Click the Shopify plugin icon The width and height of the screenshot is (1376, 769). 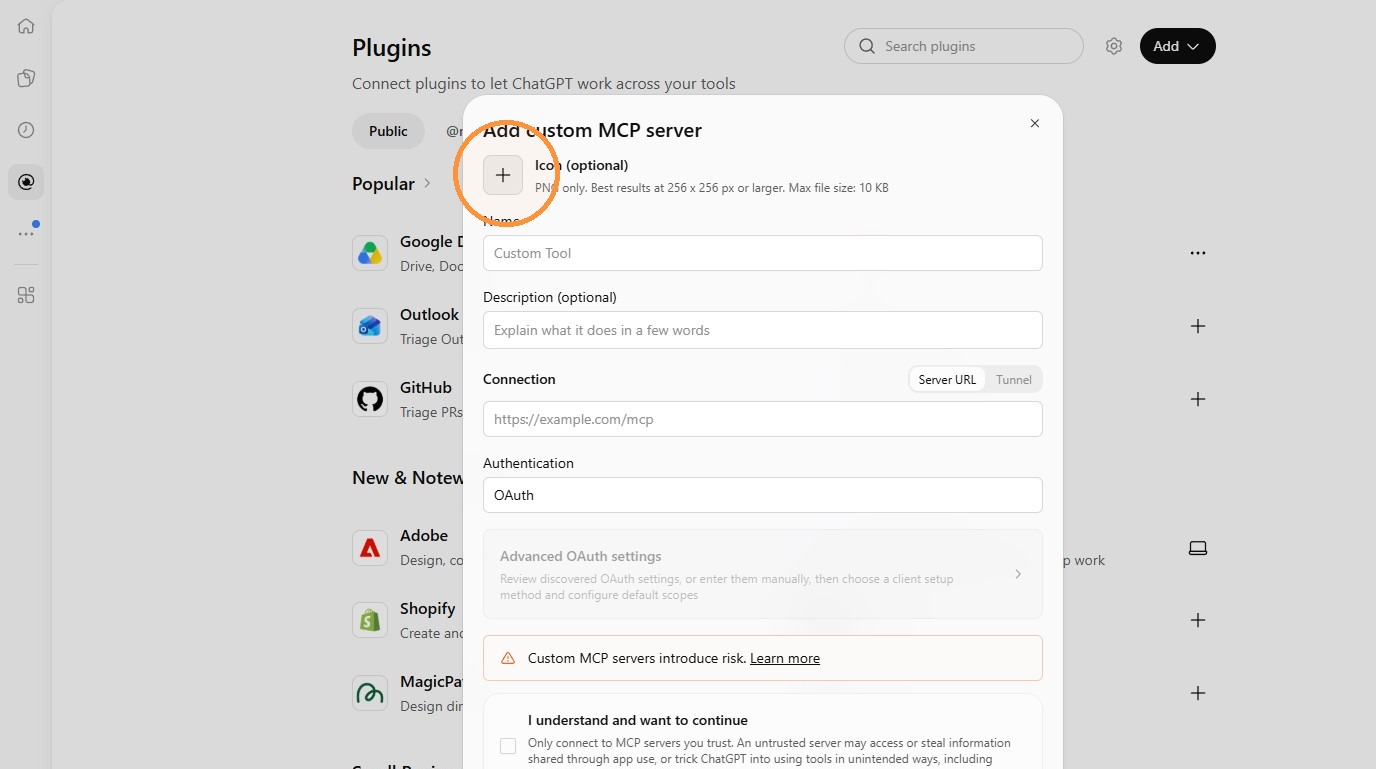370,620
